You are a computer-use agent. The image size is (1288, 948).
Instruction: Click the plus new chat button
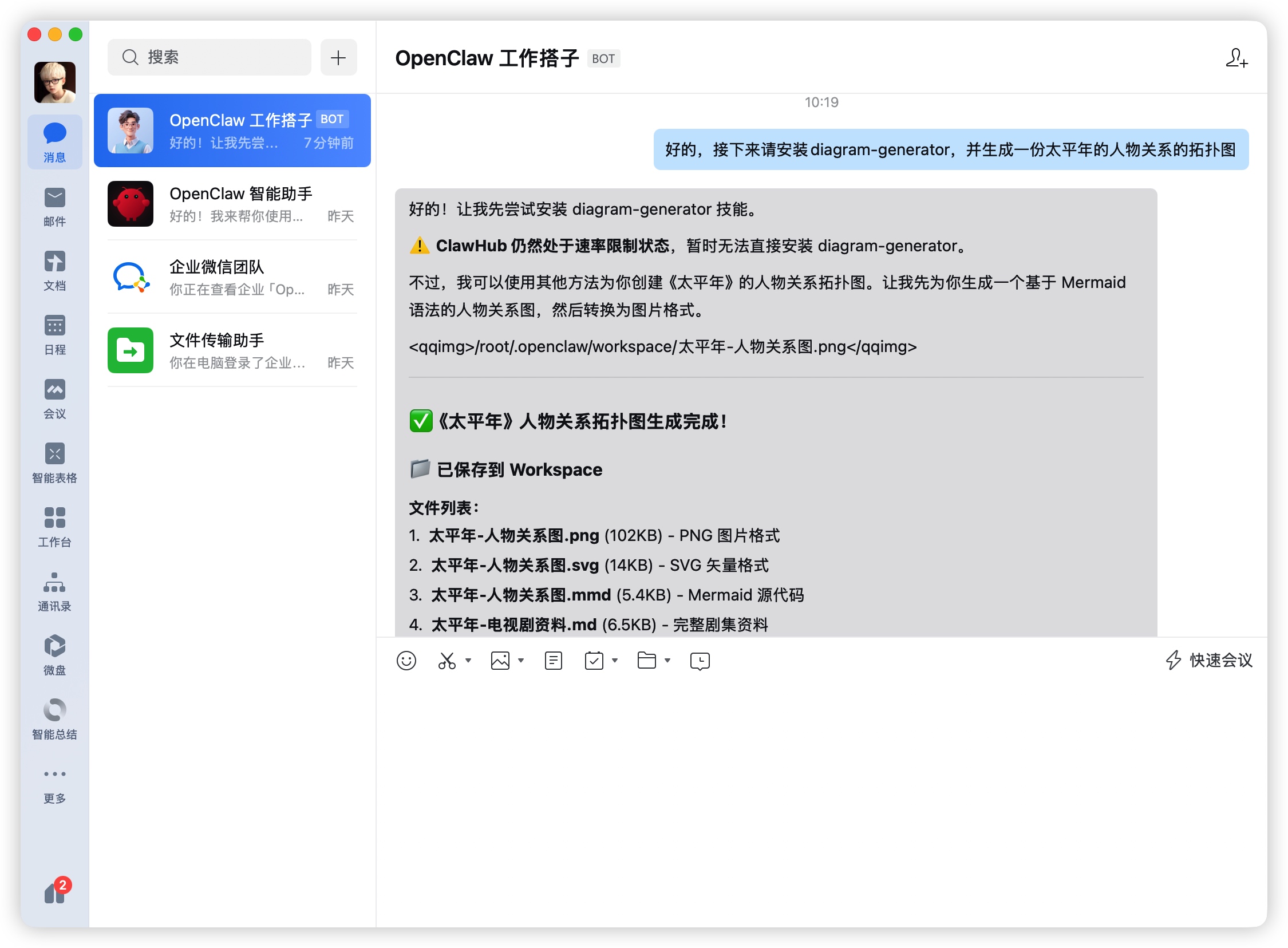point(338,57)
